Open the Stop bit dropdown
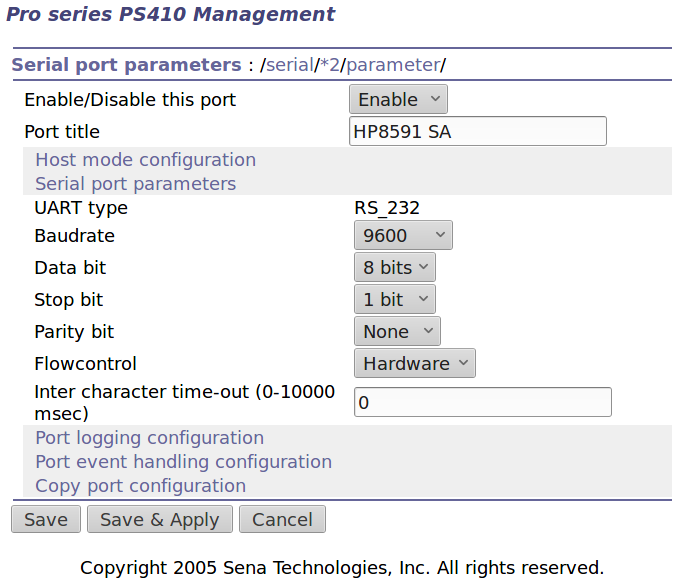Image resolution: width=684 pixels, height=587 pixels. click(394, 300)
